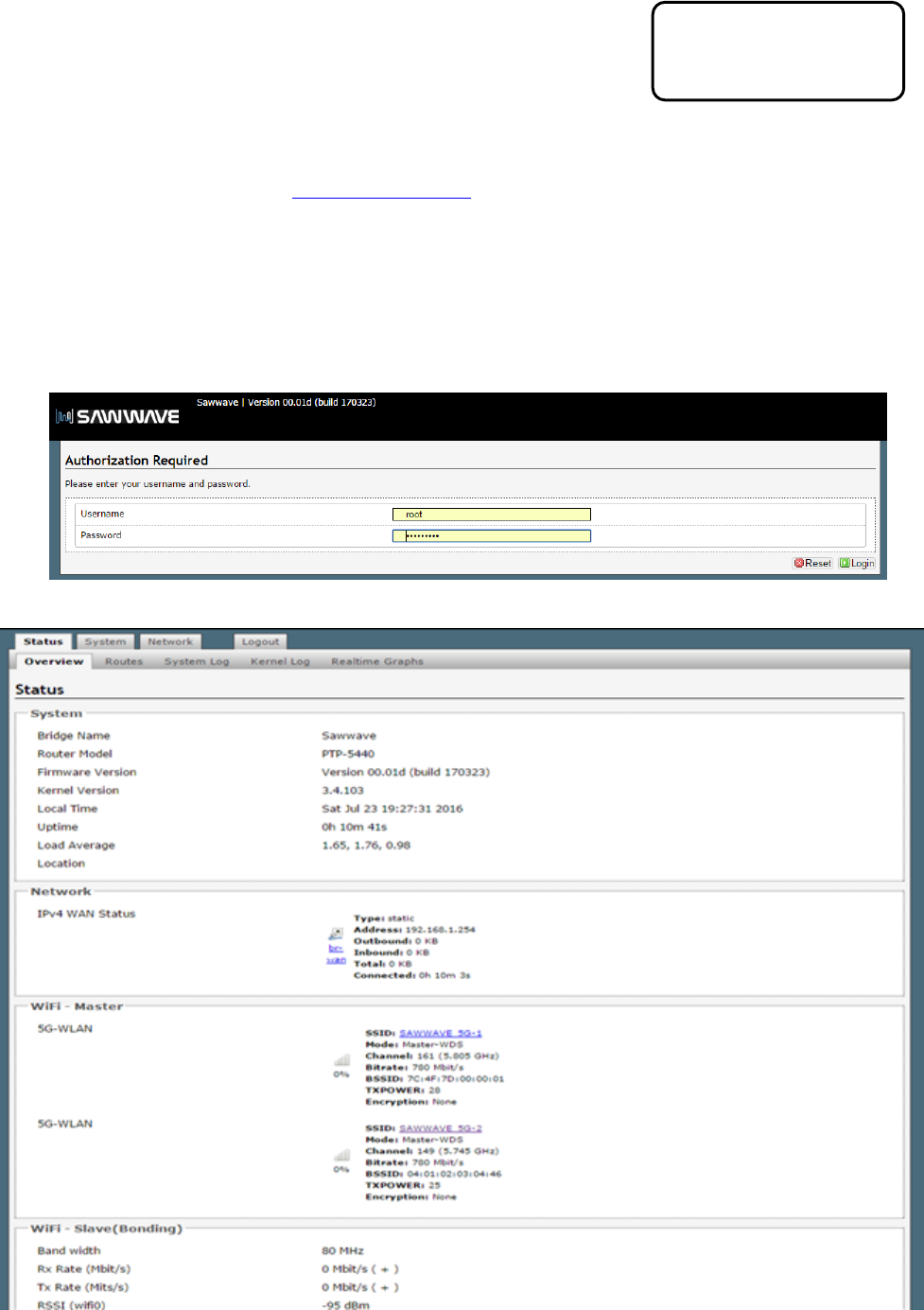Click the 'Channel: 161 (5.805 GHz)' line

coord(432,1056)
